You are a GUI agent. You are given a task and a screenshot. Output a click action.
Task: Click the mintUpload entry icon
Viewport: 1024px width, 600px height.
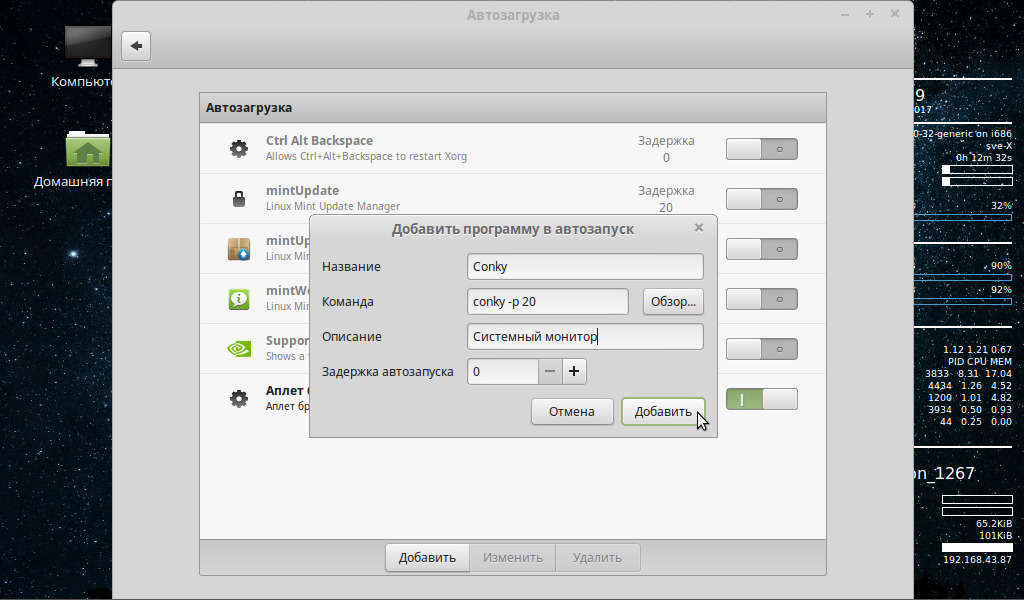pyautogui.click(x=238, y=248)
